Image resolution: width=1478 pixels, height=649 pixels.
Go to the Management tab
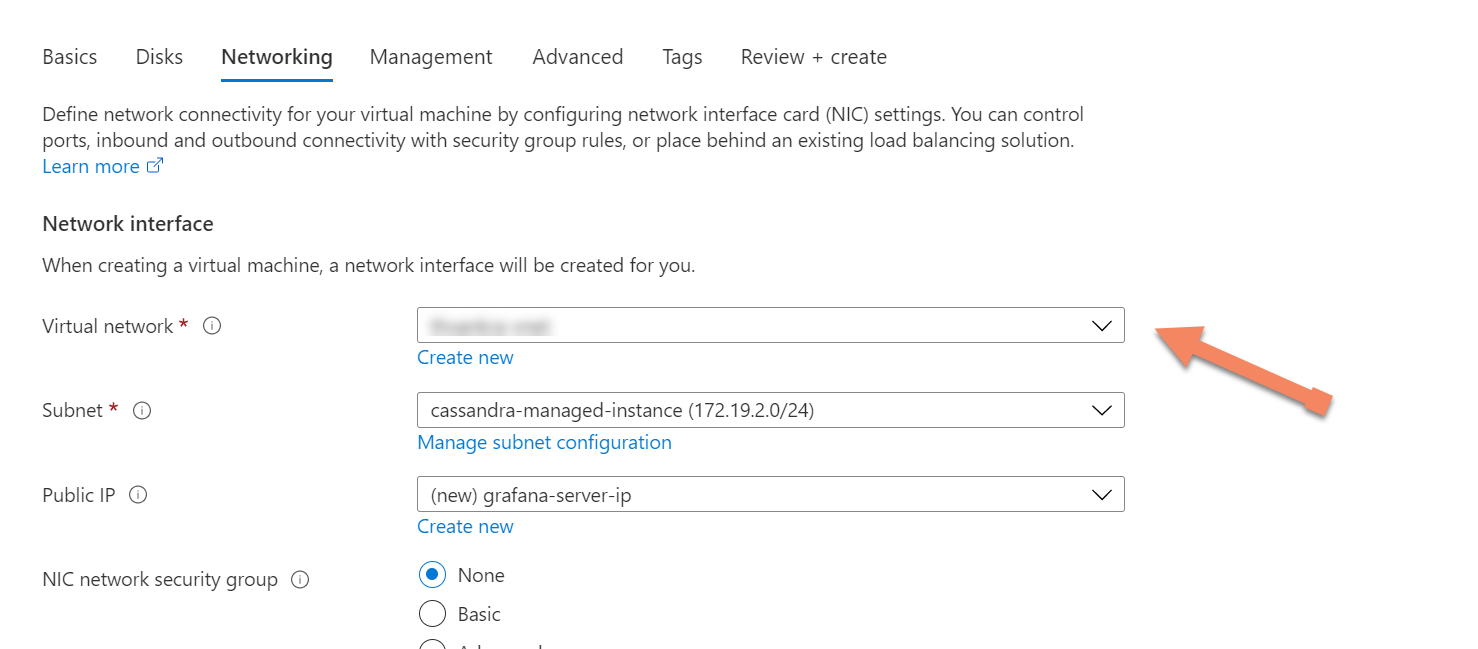[431, 57]
